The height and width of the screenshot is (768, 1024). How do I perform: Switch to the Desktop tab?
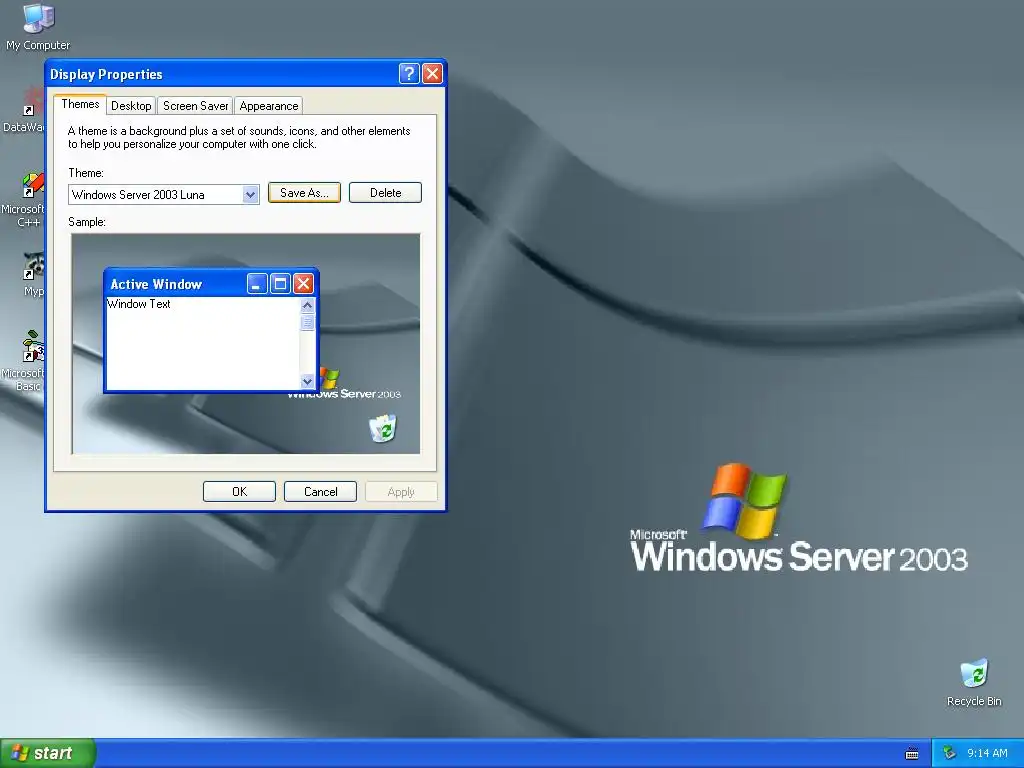pyautogui.click(x=131, y=106)
